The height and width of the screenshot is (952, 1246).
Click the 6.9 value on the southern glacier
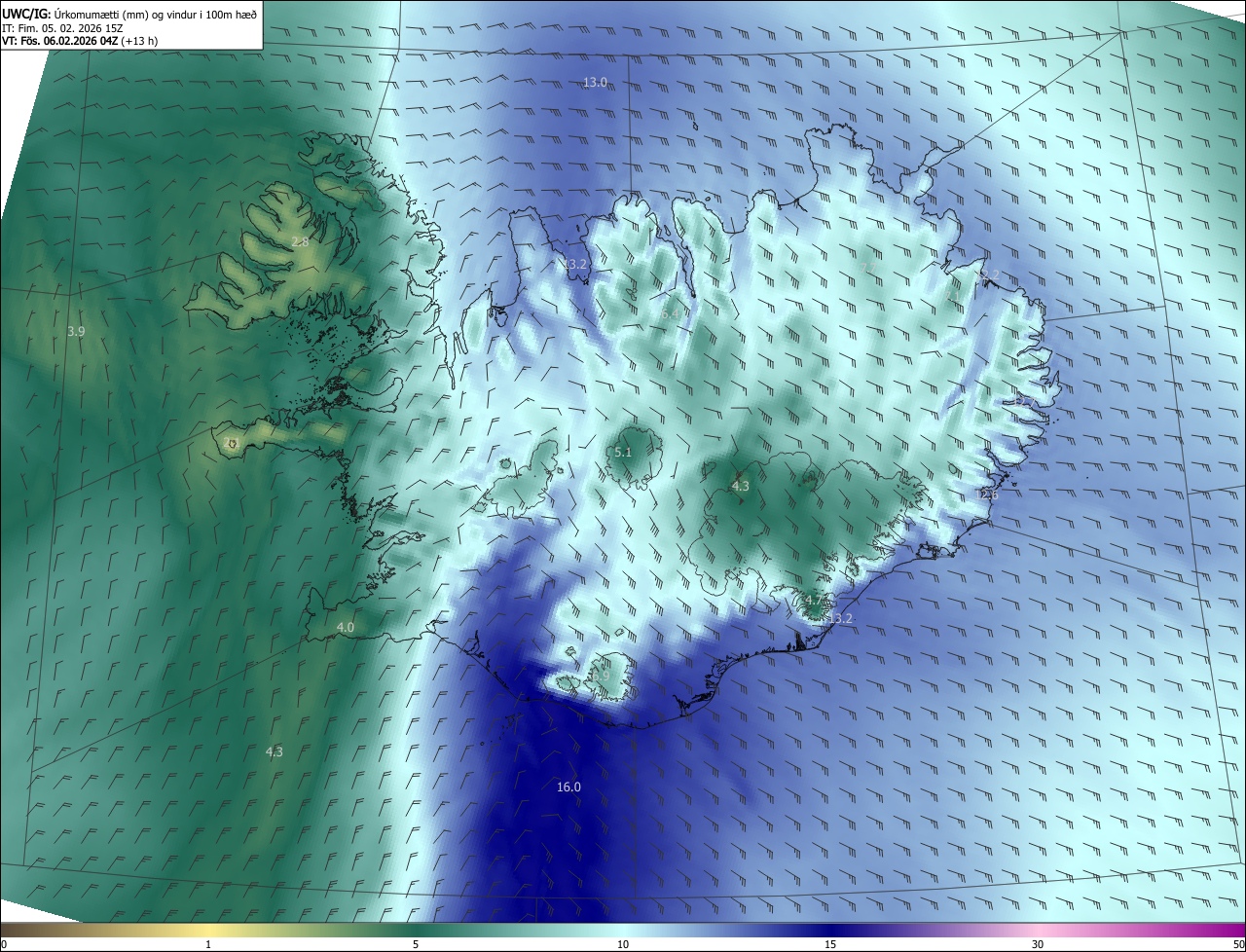coord(601,676)
